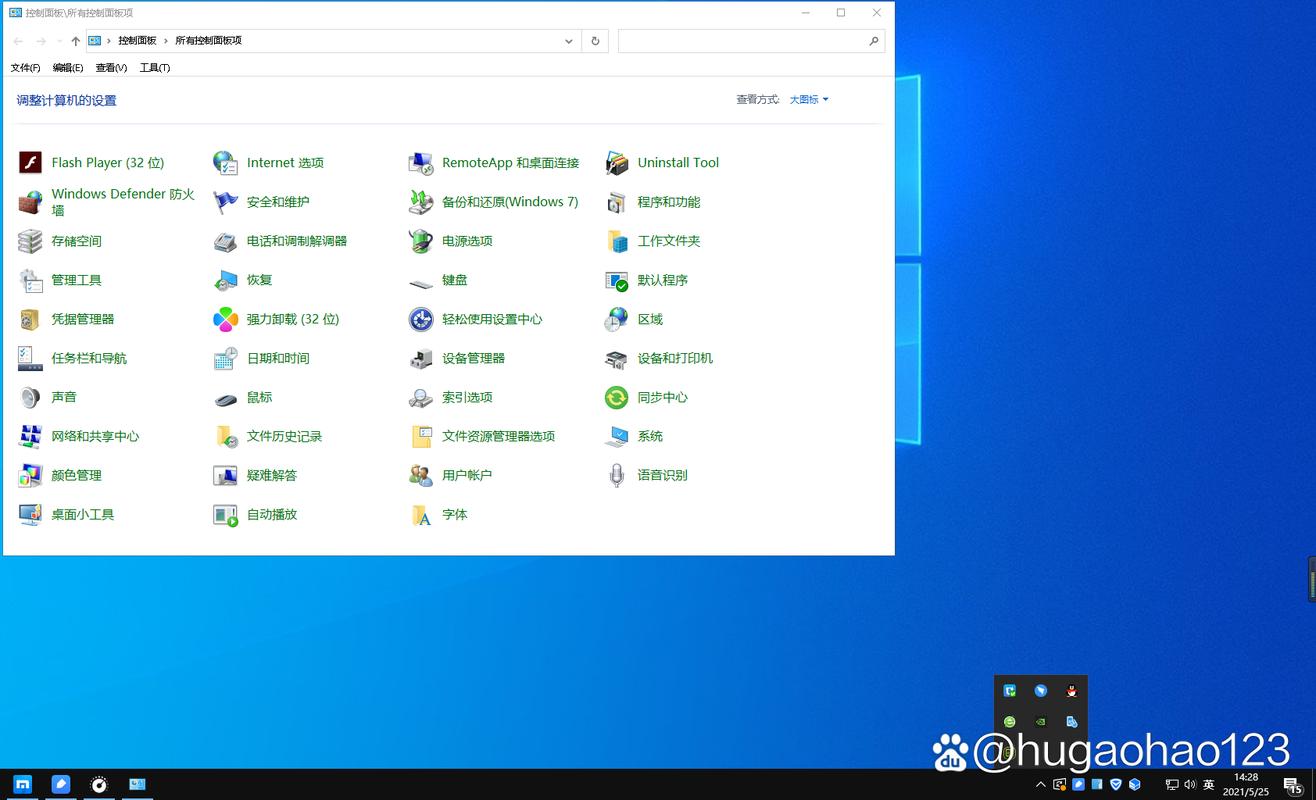Click the 语音识别 microphone icon
This screenshot has height=800, width=1316.
[x=616, y=476]
